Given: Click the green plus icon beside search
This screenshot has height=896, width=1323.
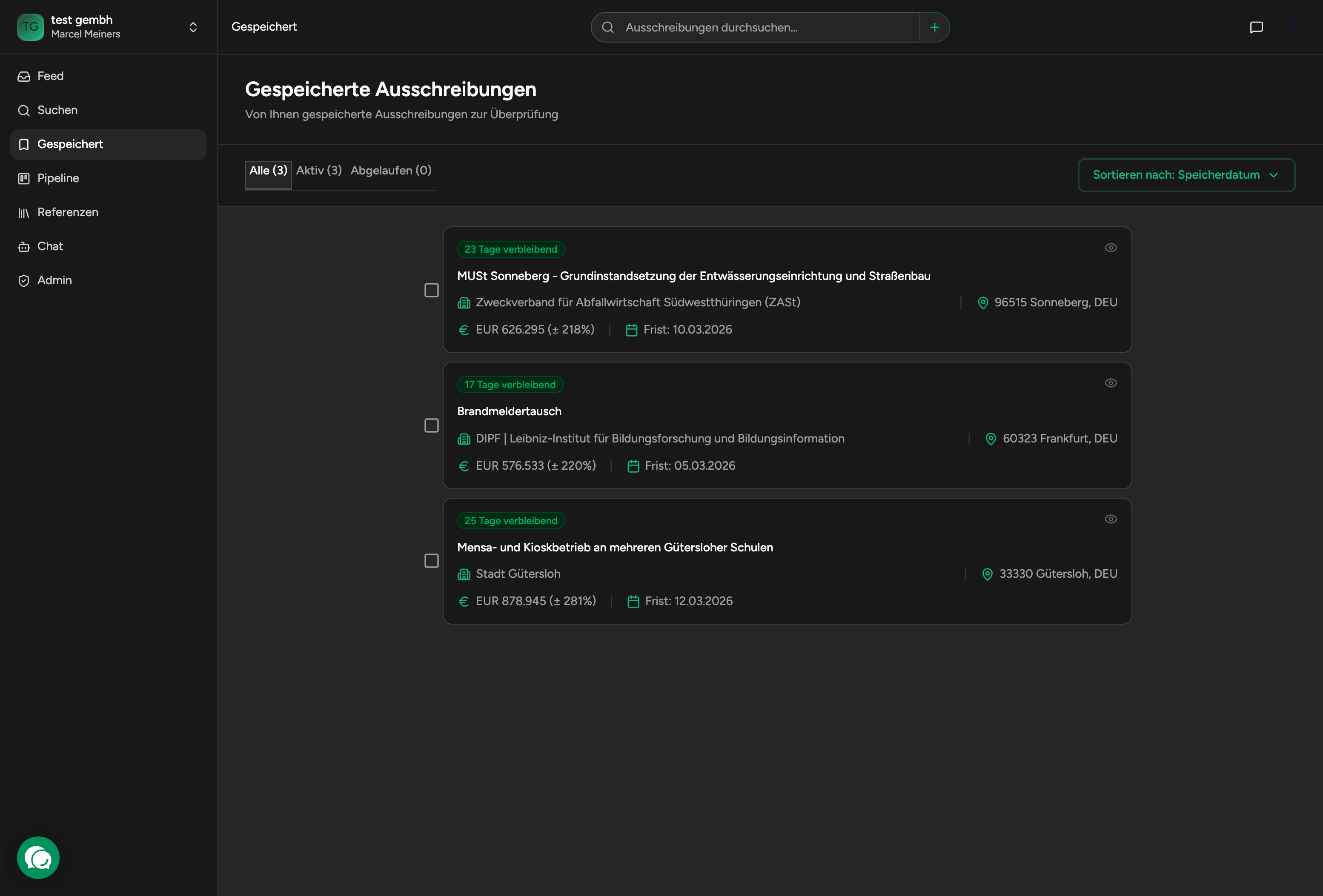Looking at the screenshot, I should [x=934, y=27].
